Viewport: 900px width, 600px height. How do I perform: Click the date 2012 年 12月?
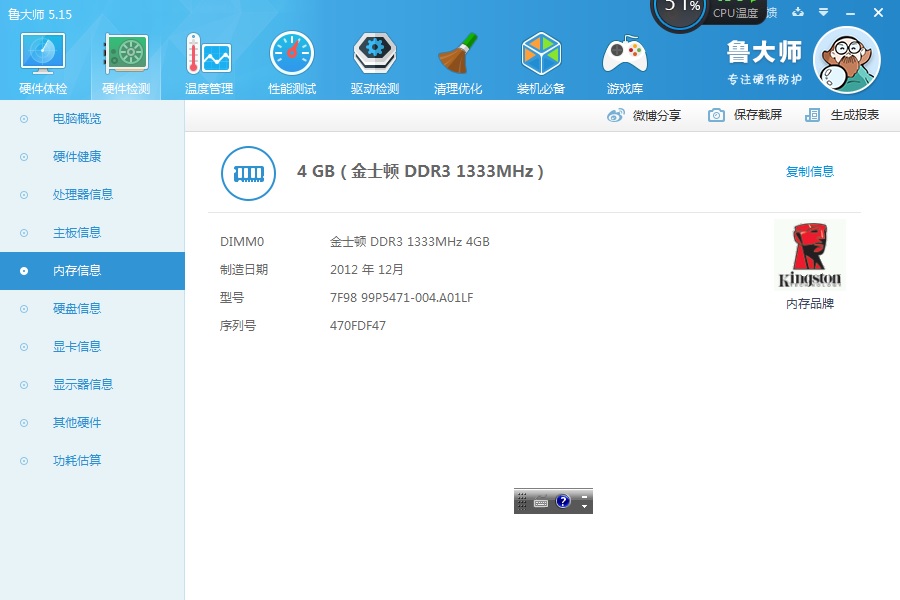[366, 270]
